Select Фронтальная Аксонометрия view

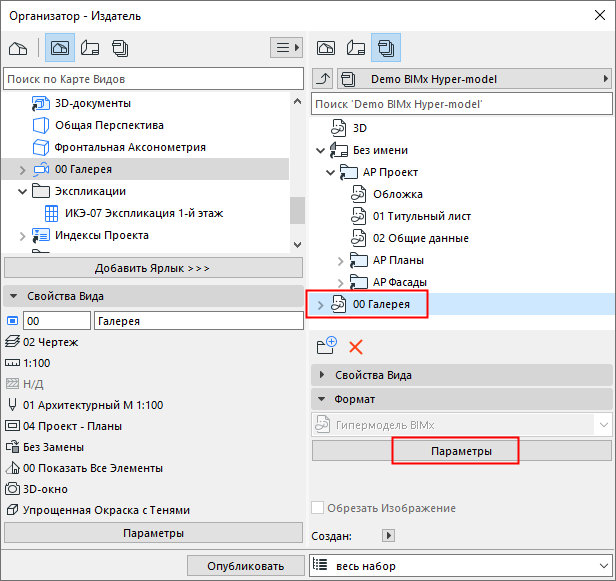(x=130, y=147)
